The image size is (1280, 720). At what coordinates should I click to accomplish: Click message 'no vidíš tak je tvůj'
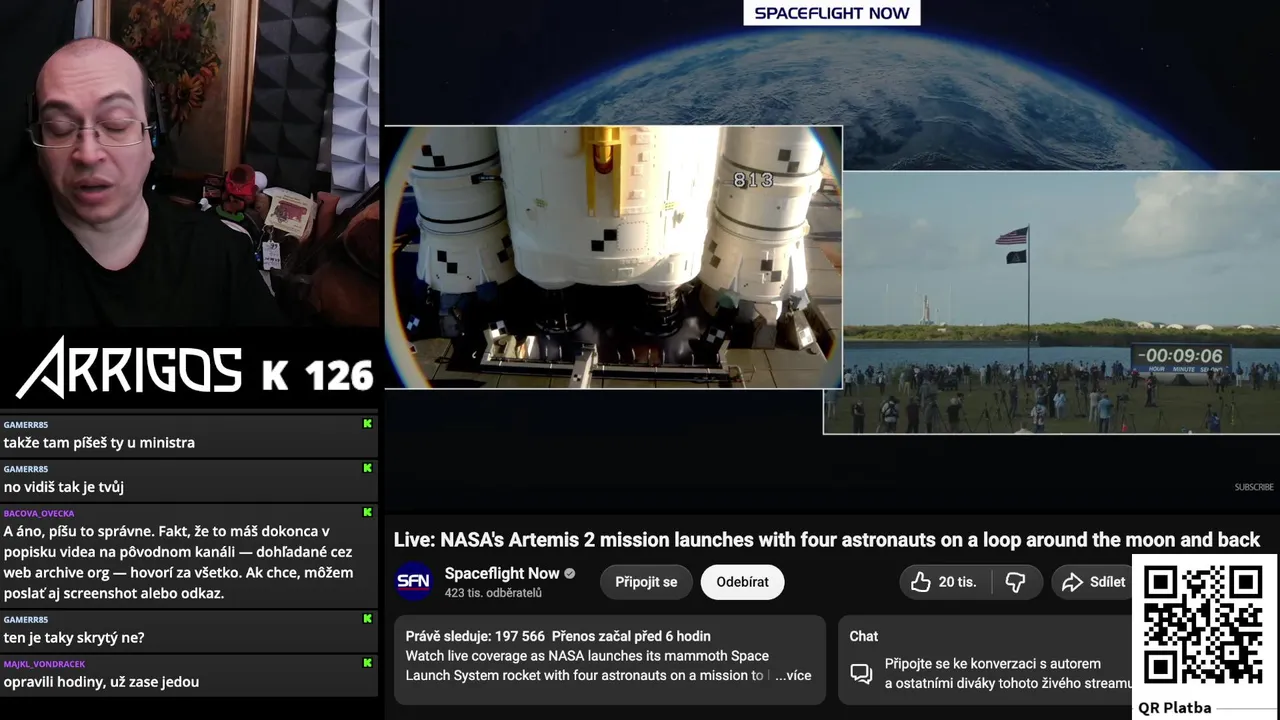(64, 487)
